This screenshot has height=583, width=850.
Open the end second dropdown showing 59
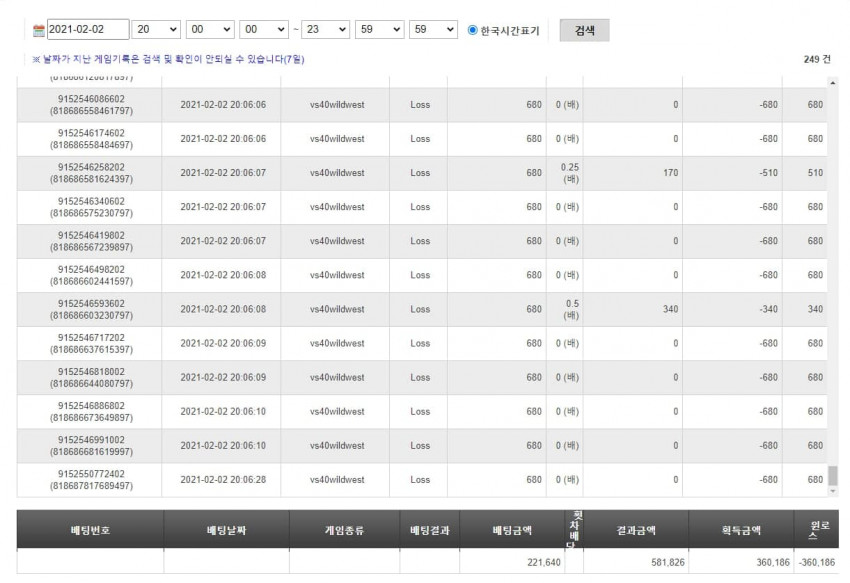tap(433, 29)
